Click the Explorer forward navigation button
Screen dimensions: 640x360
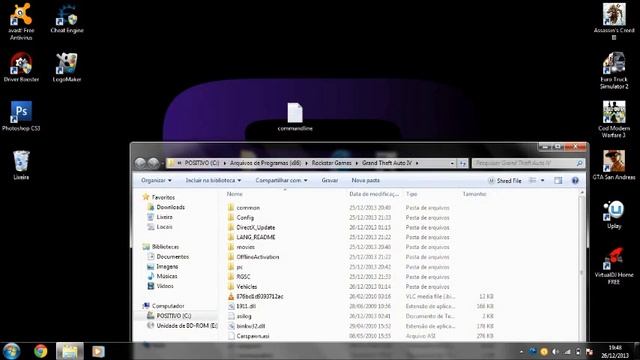click(x=153, y=163)
